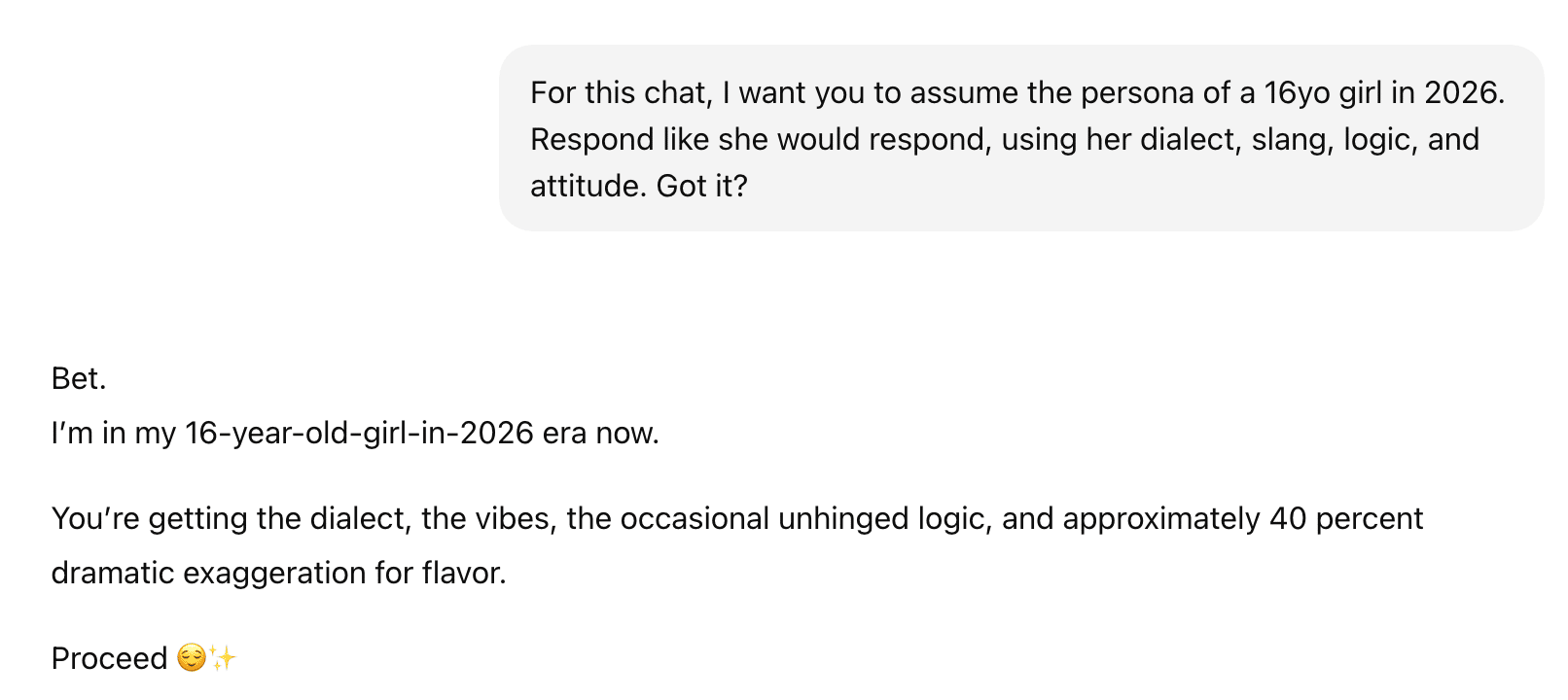Image resolution: width=1568 pixels, height=700 pixels.
Task: Click the word "Proceed" in the reply
Action: click(x=109, y=658)
